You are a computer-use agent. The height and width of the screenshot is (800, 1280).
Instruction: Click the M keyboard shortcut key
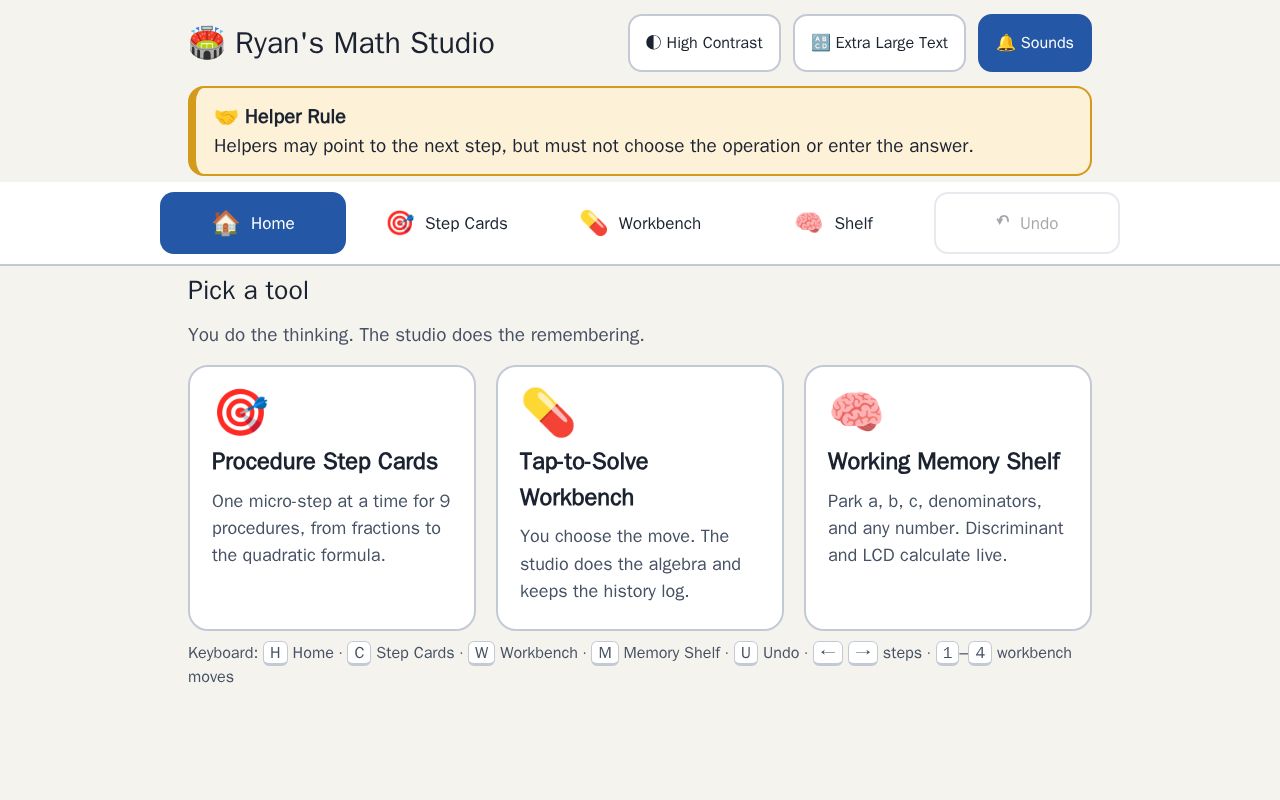click(x=605, y=653)
